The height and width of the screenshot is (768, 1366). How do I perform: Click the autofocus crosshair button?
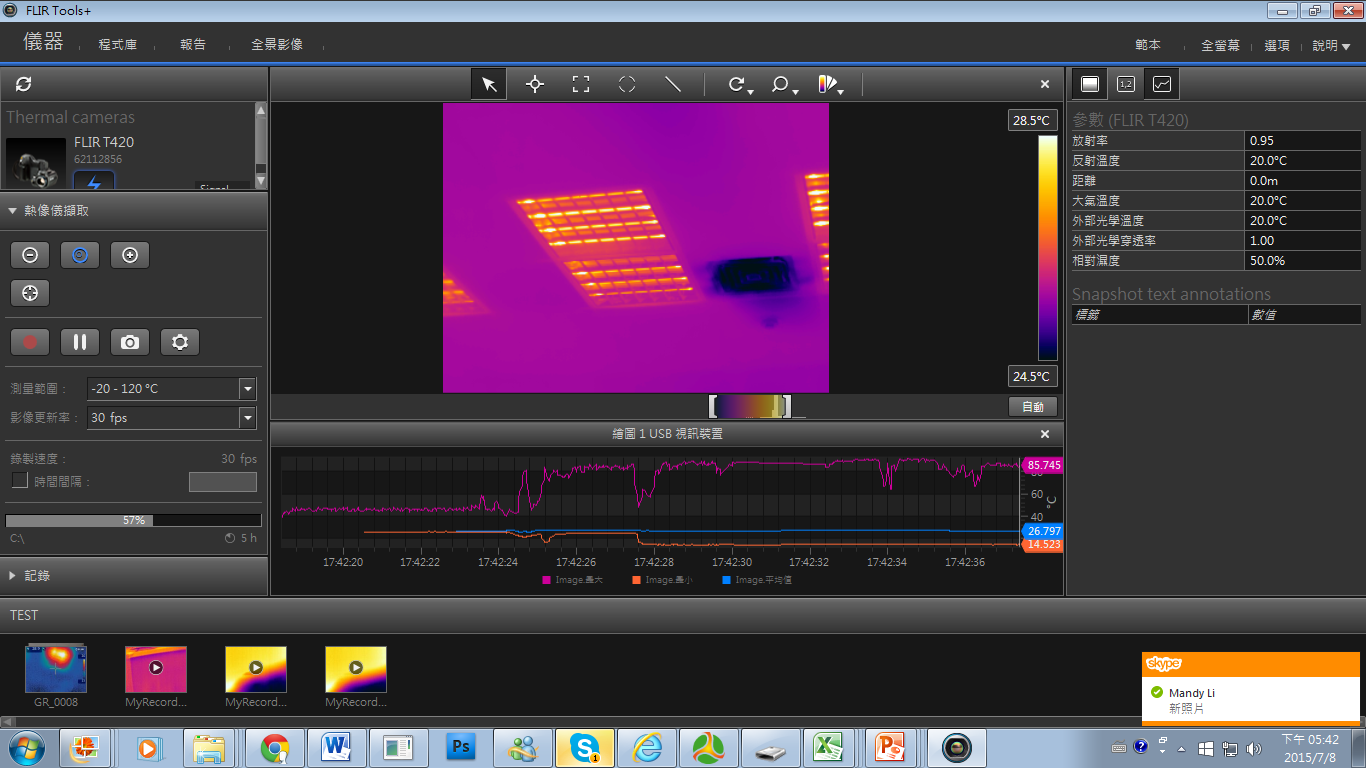30,293
